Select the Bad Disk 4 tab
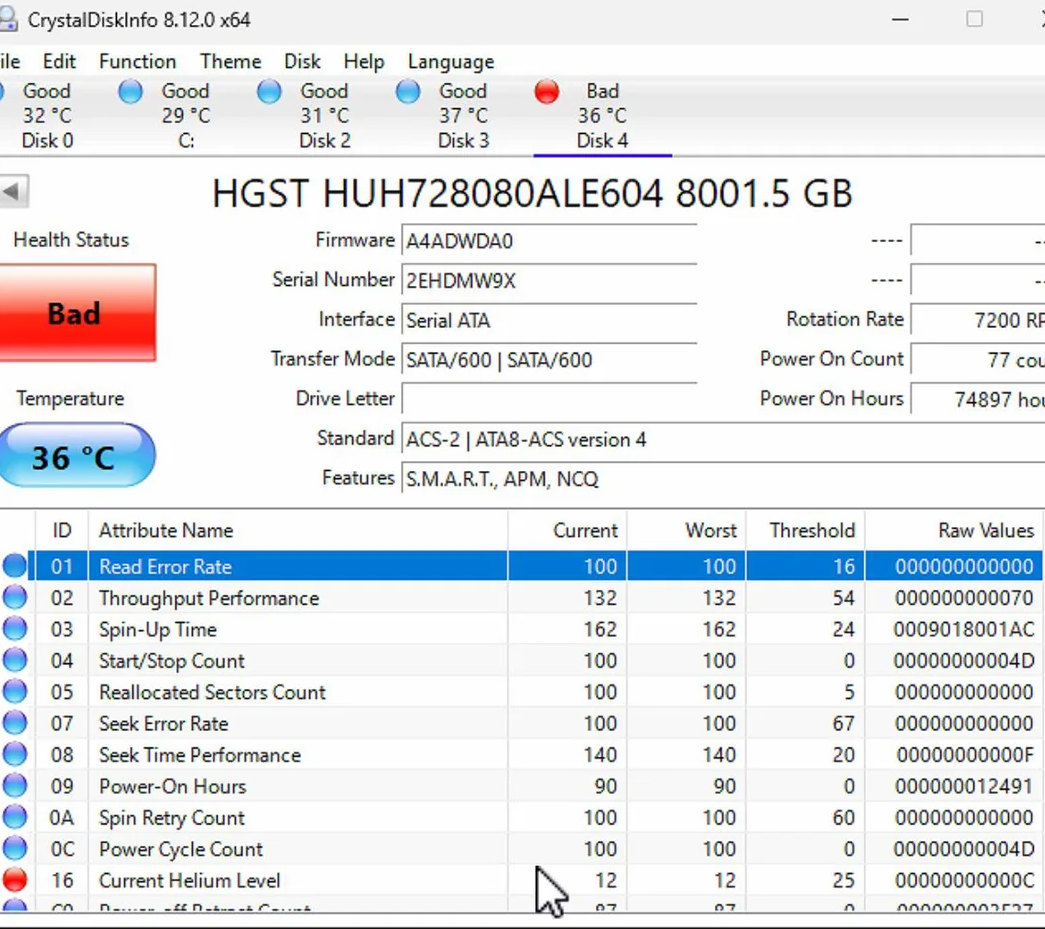The image size is (1045, 929). click(x=602, y=115)
